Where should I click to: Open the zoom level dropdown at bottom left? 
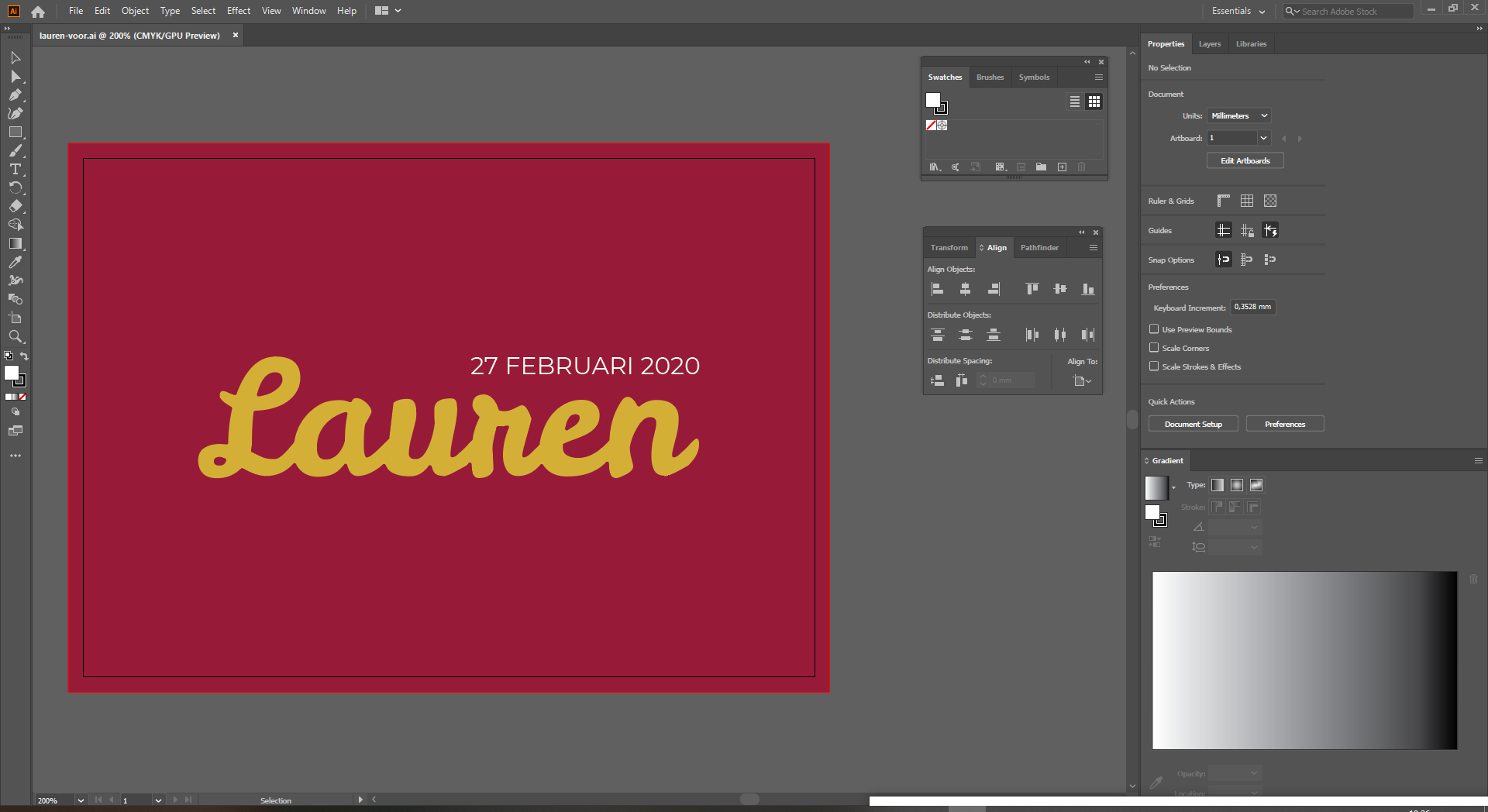click(81, 800)
